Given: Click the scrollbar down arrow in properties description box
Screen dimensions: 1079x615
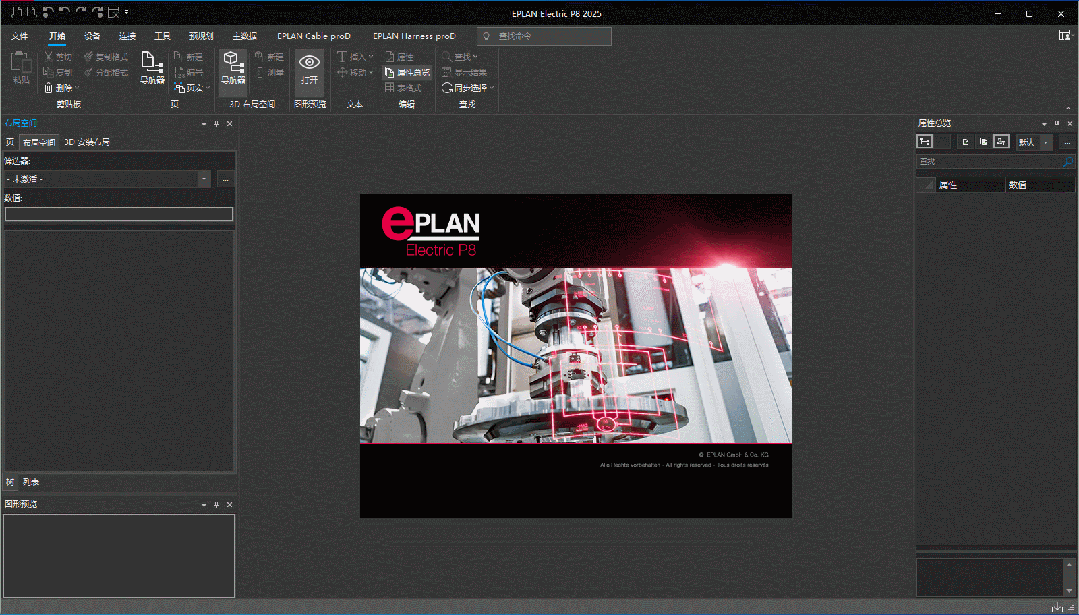Looking at the screenshot, I should click(1069, 590).
